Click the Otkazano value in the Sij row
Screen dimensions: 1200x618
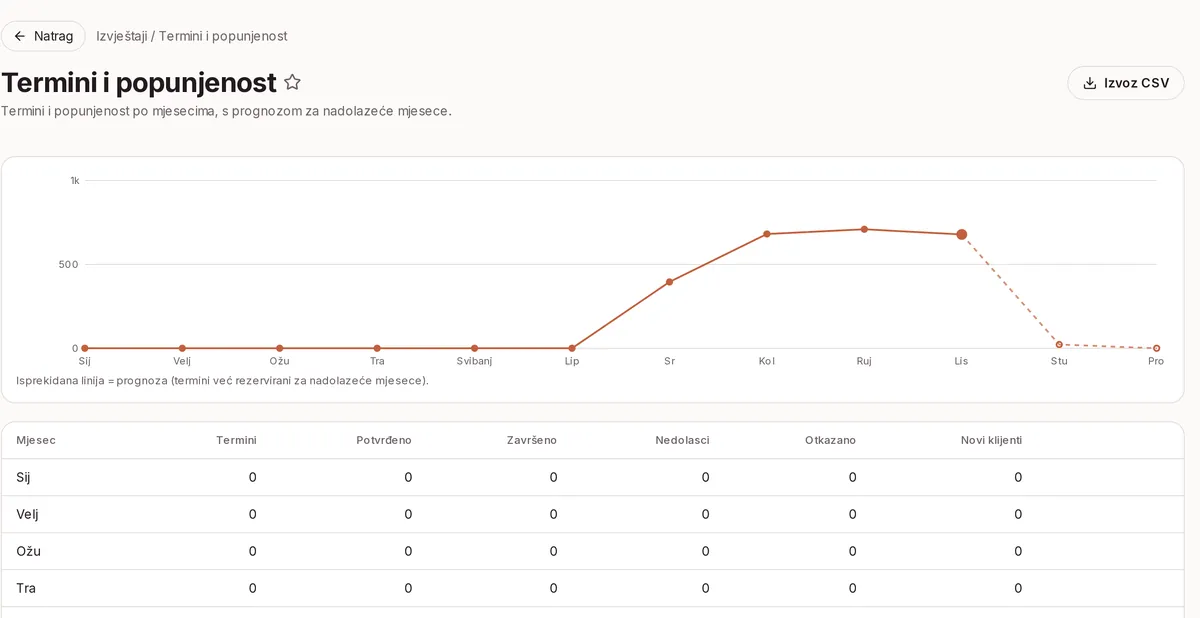852,477
